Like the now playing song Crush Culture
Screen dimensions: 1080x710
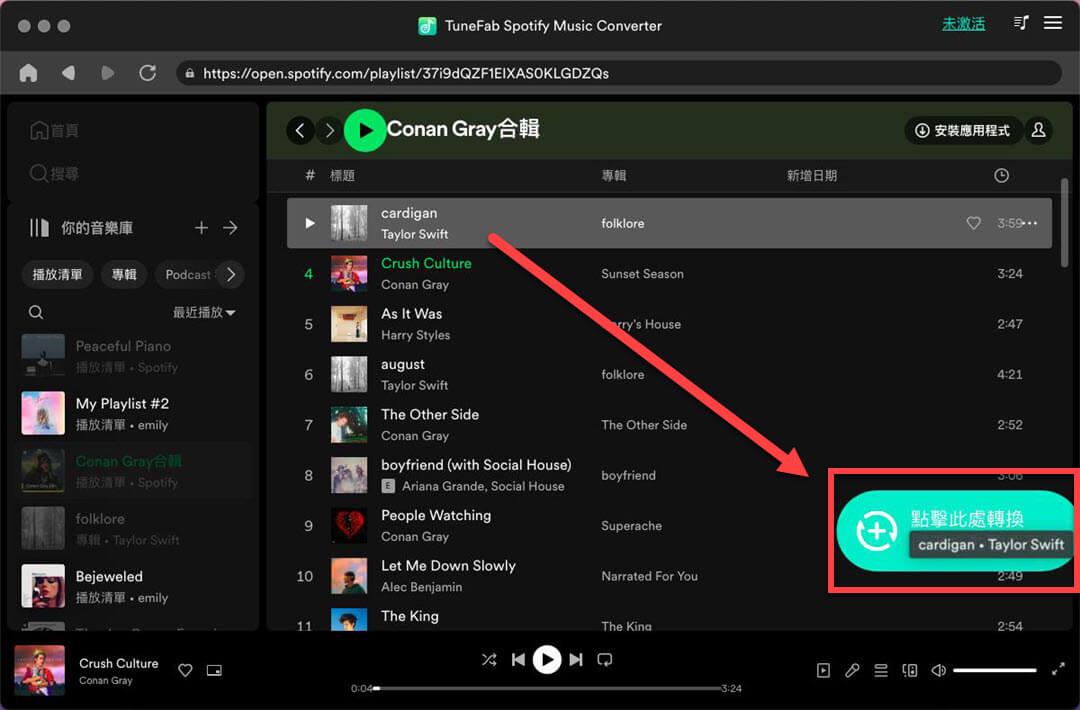[x=185, y=670]
